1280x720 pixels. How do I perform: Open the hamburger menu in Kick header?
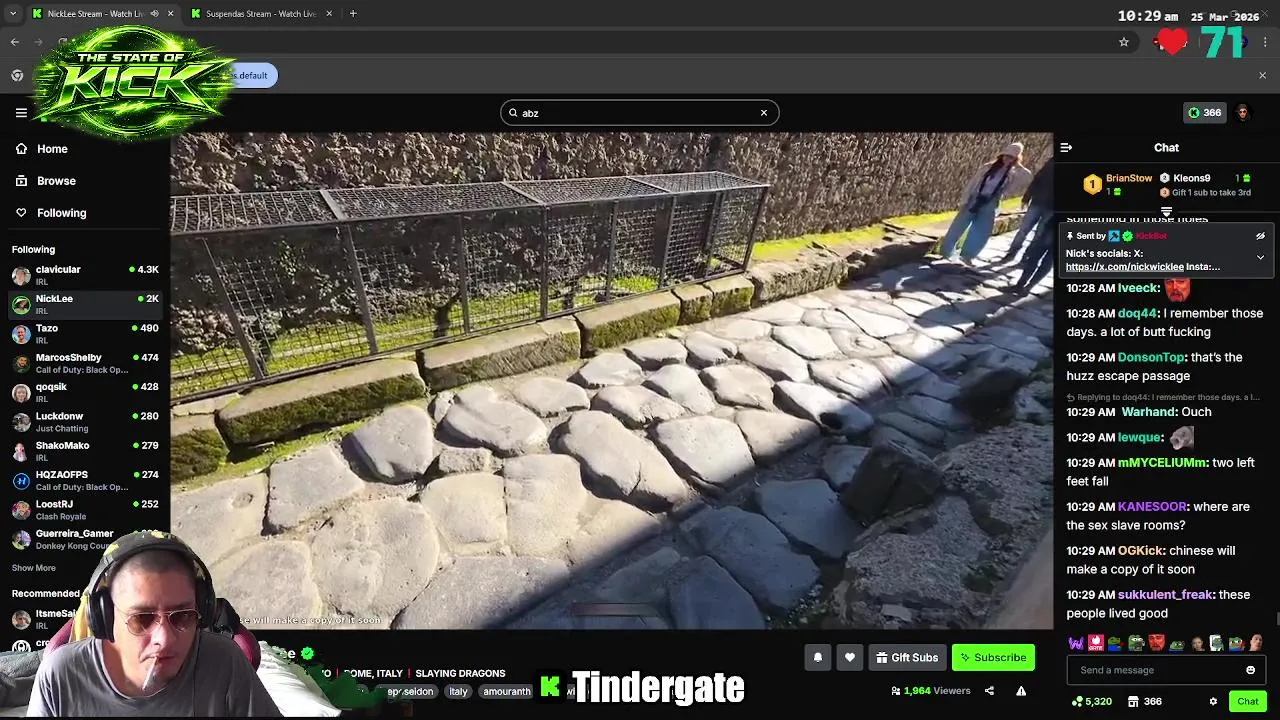point(21,112)
